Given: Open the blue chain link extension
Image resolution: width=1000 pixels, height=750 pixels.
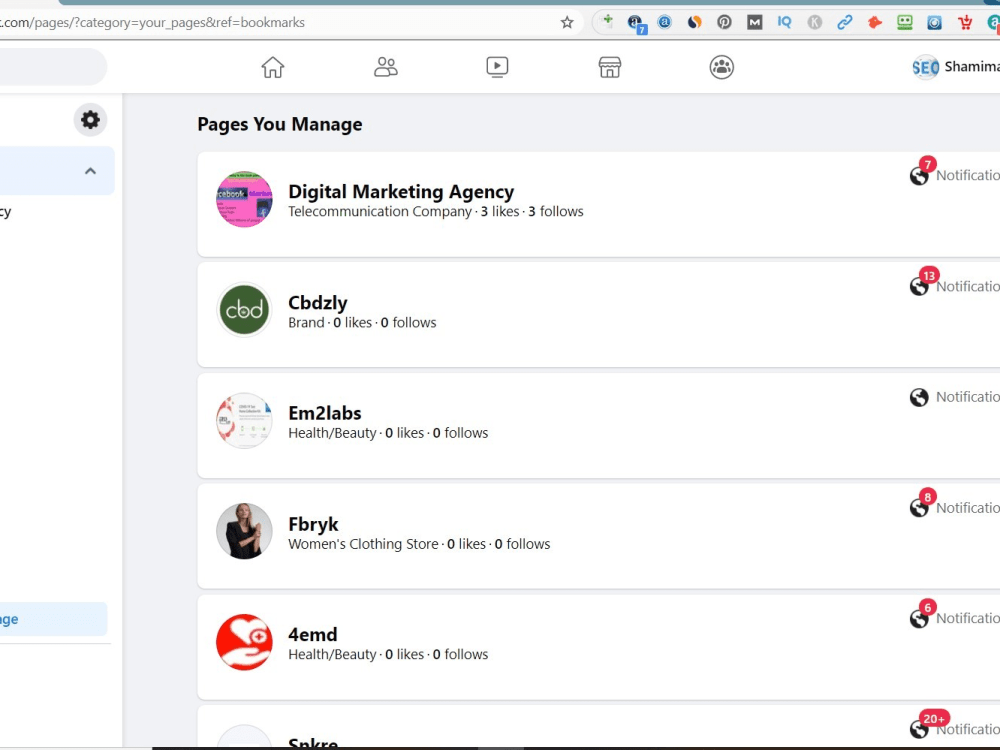Looking at the screenshot, I should [x=844, y=22].
